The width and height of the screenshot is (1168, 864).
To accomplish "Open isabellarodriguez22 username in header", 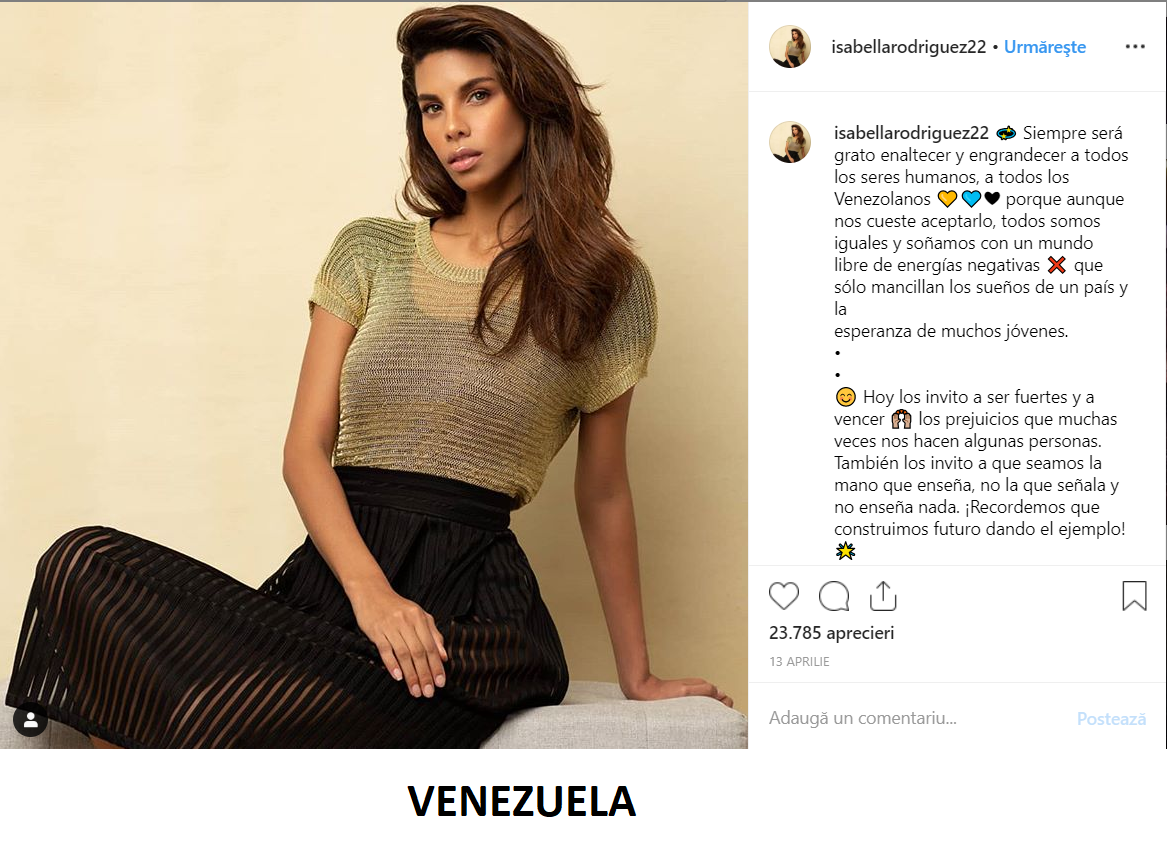I will 909,47.
